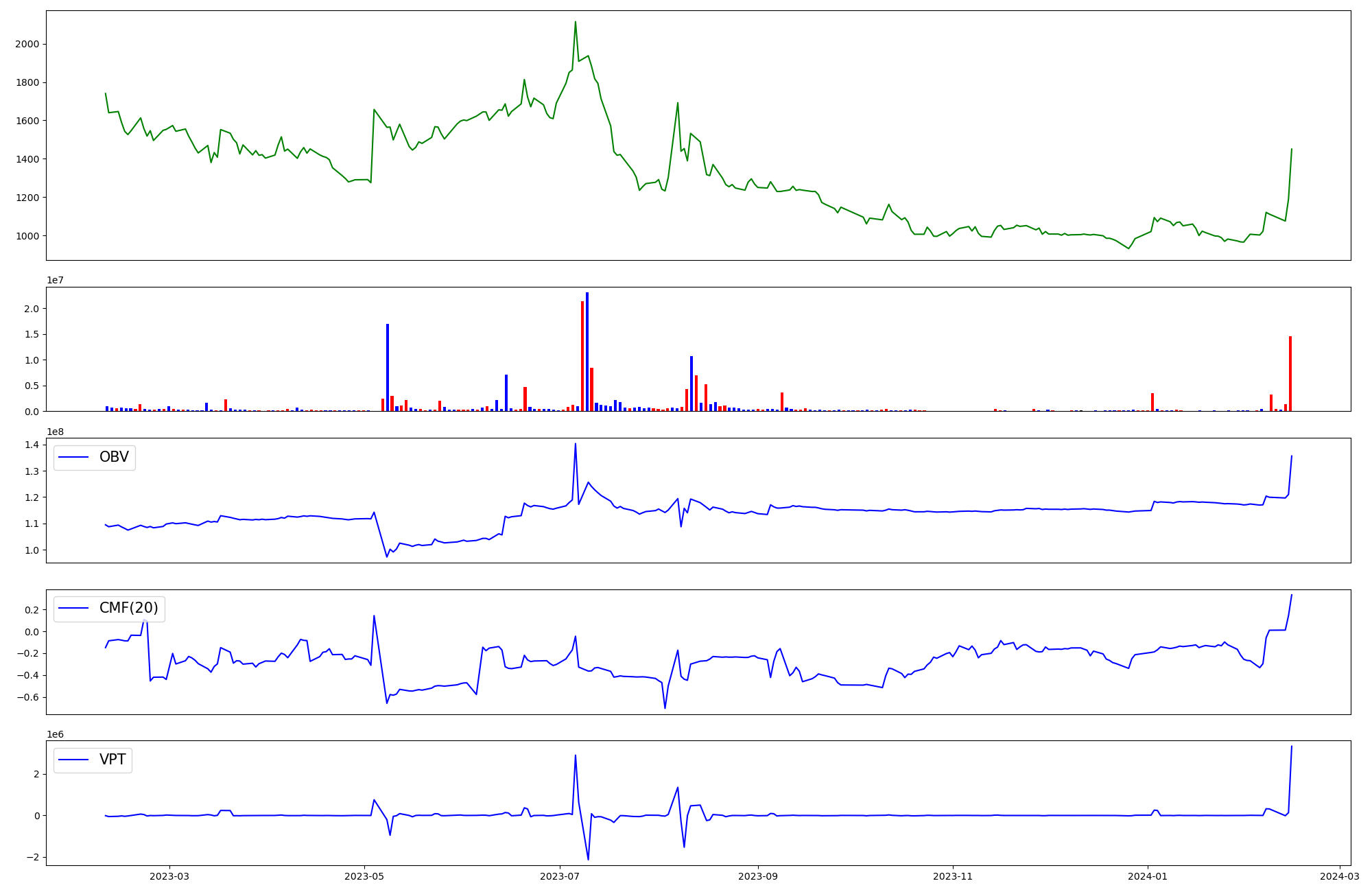Click the highest peak of the green price line
This screenshot has height=892, width=1372.
coord(575,23)
